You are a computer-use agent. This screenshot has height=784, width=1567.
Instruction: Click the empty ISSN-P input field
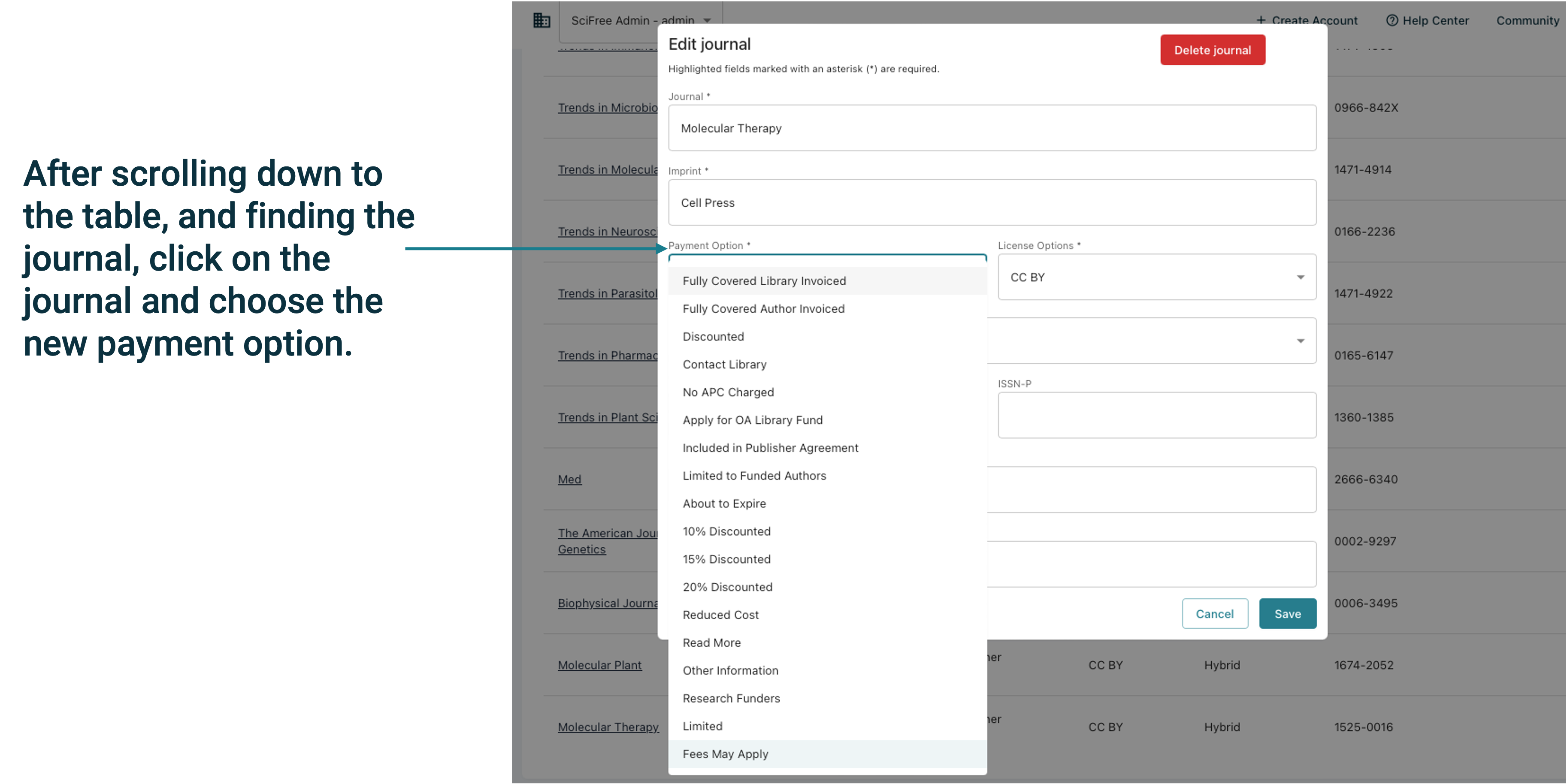[1156, 416]
